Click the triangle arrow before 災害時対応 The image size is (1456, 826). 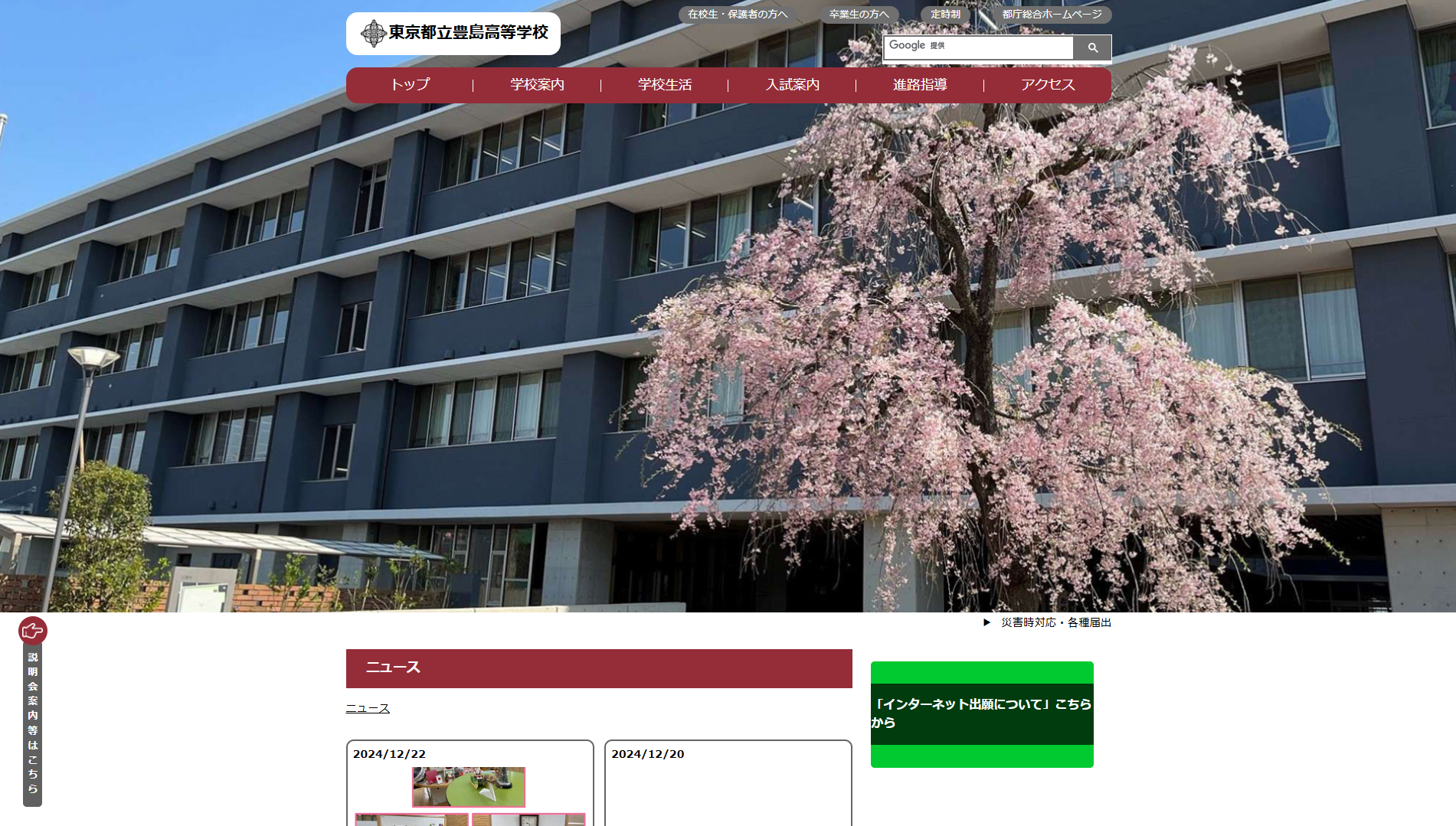tap(986, 622)
